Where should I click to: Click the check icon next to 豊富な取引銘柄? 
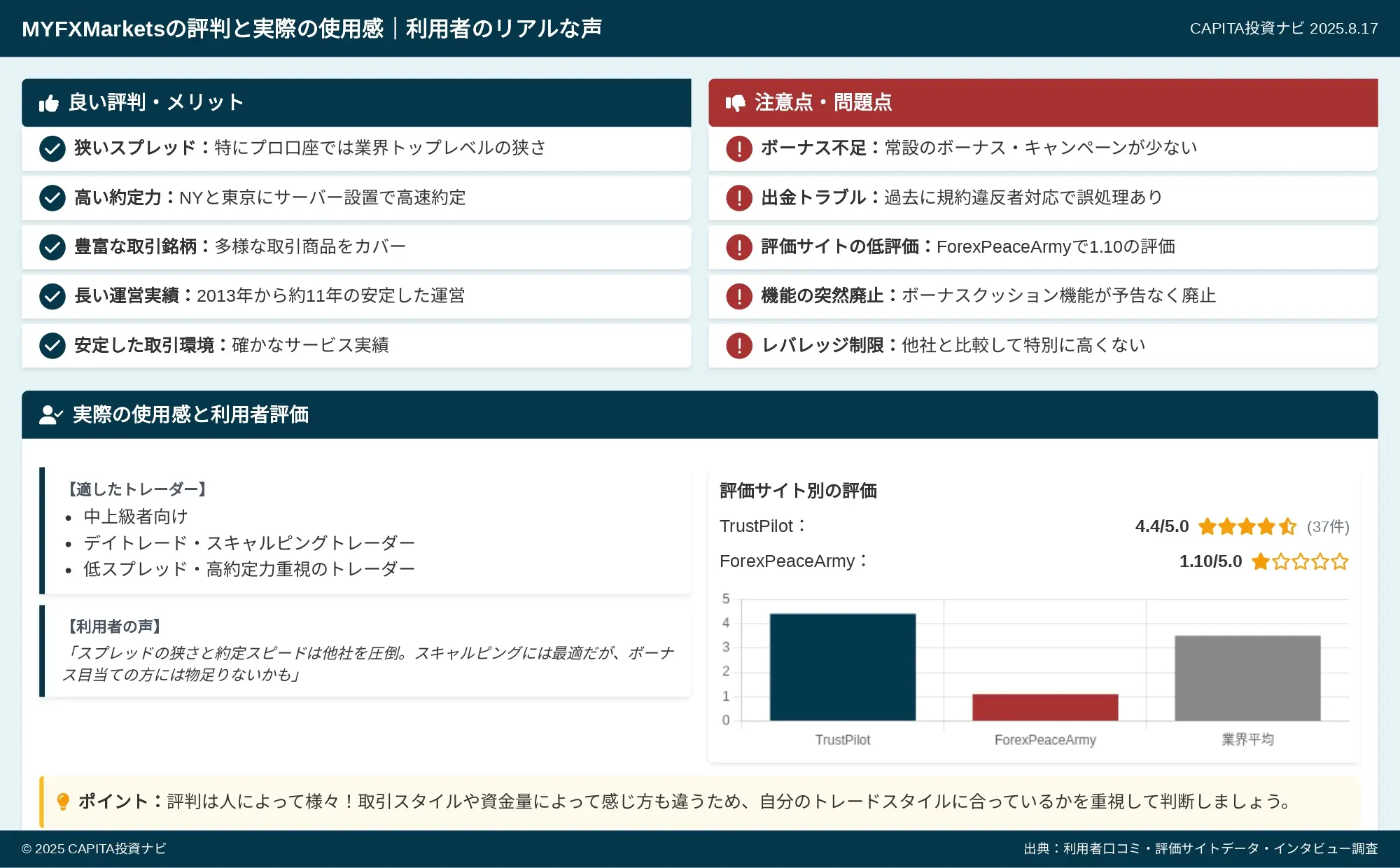[x=52, y=247]
